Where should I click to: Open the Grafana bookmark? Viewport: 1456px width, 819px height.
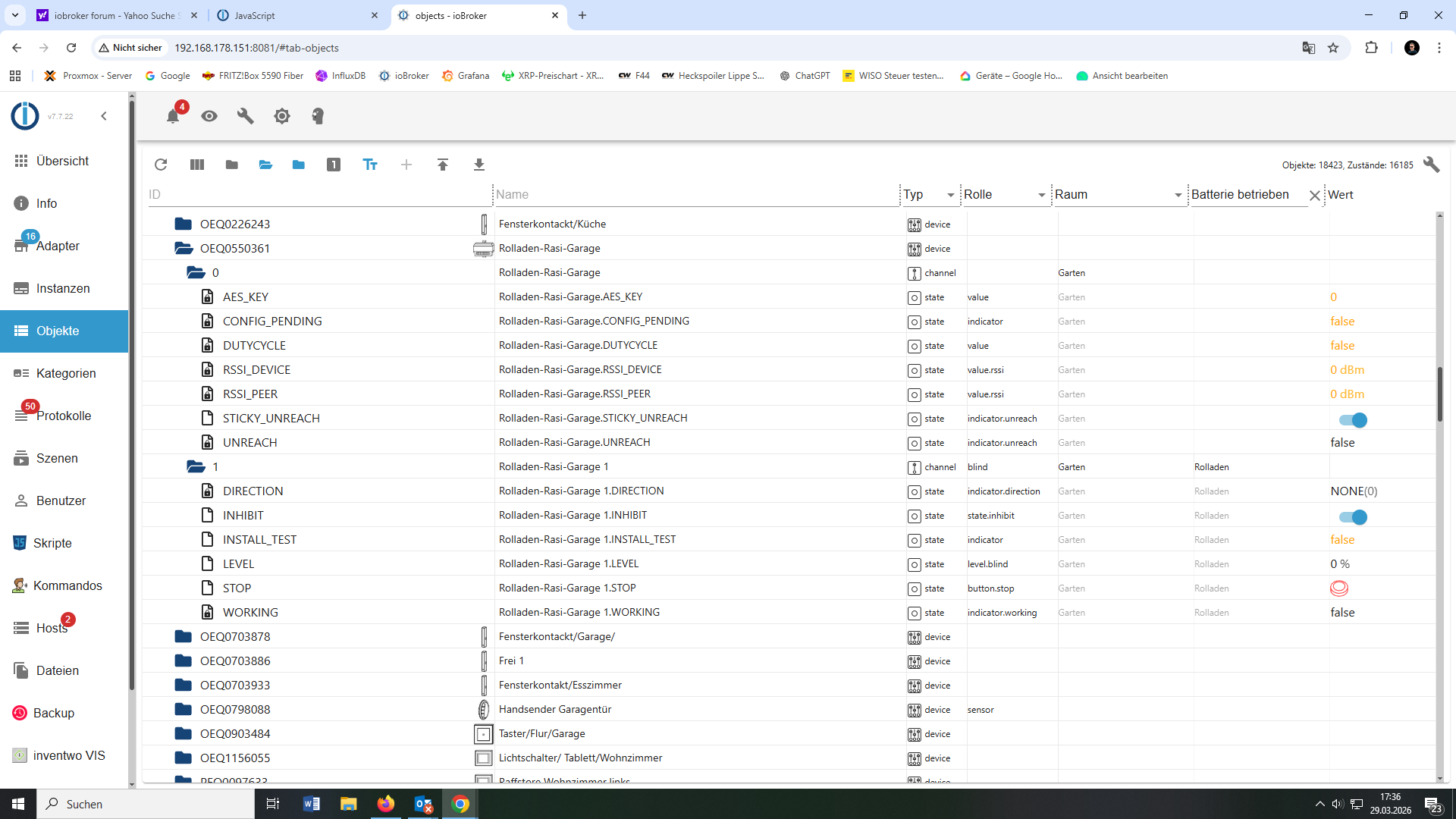point(466,76)
